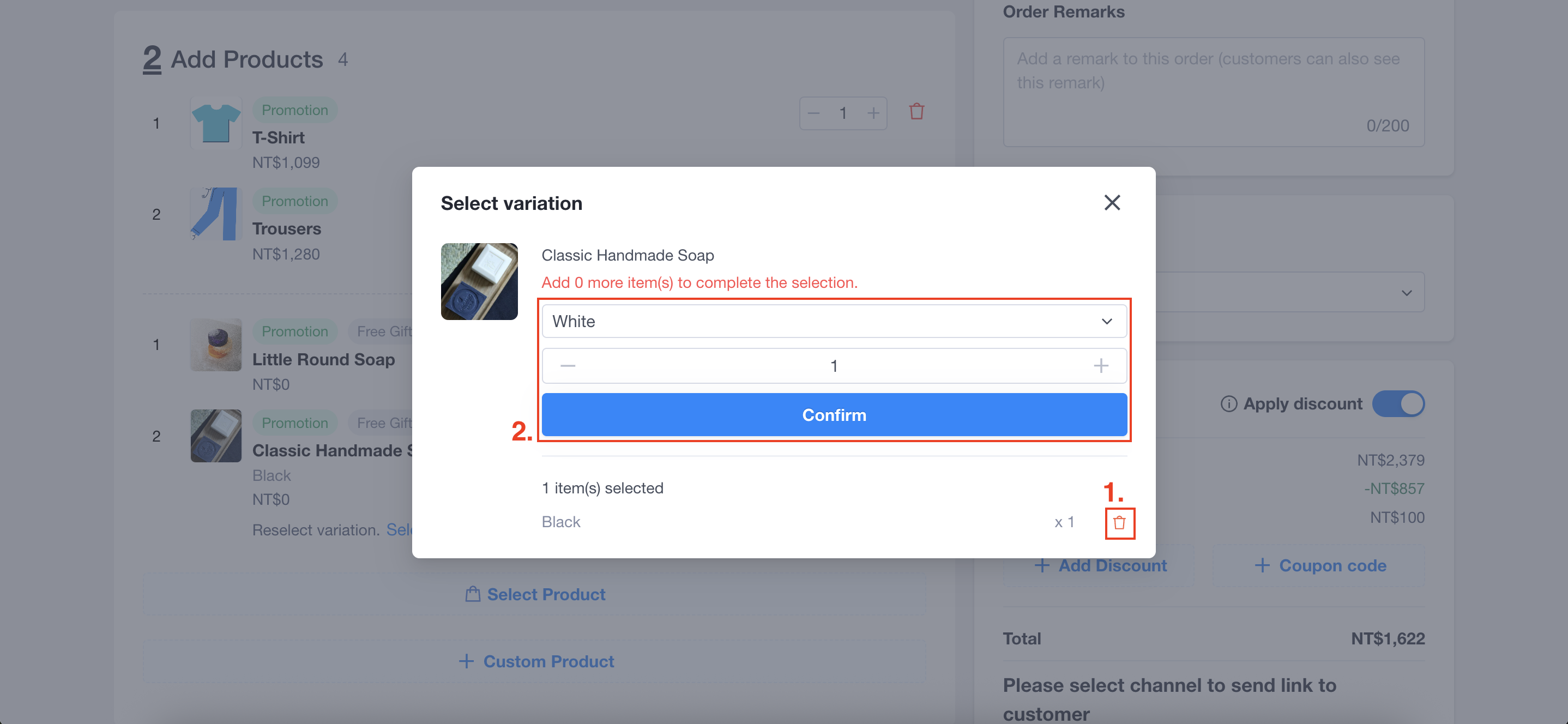Click the Confirm button
The height and width of the screenshot is (724, 1568).
(x=834, y=415)
